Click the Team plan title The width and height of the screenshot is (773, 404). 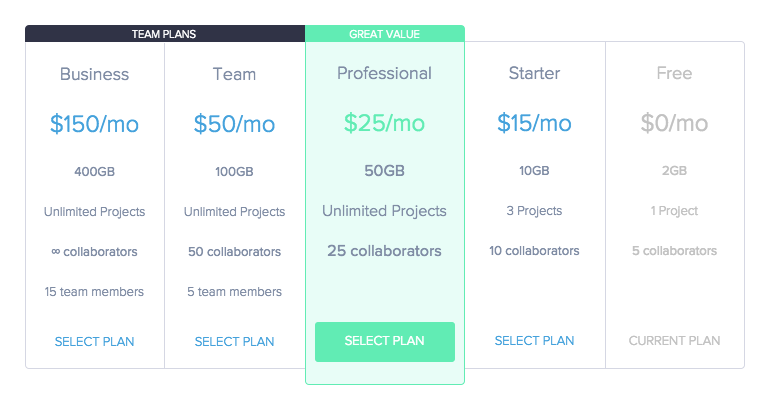234,74
